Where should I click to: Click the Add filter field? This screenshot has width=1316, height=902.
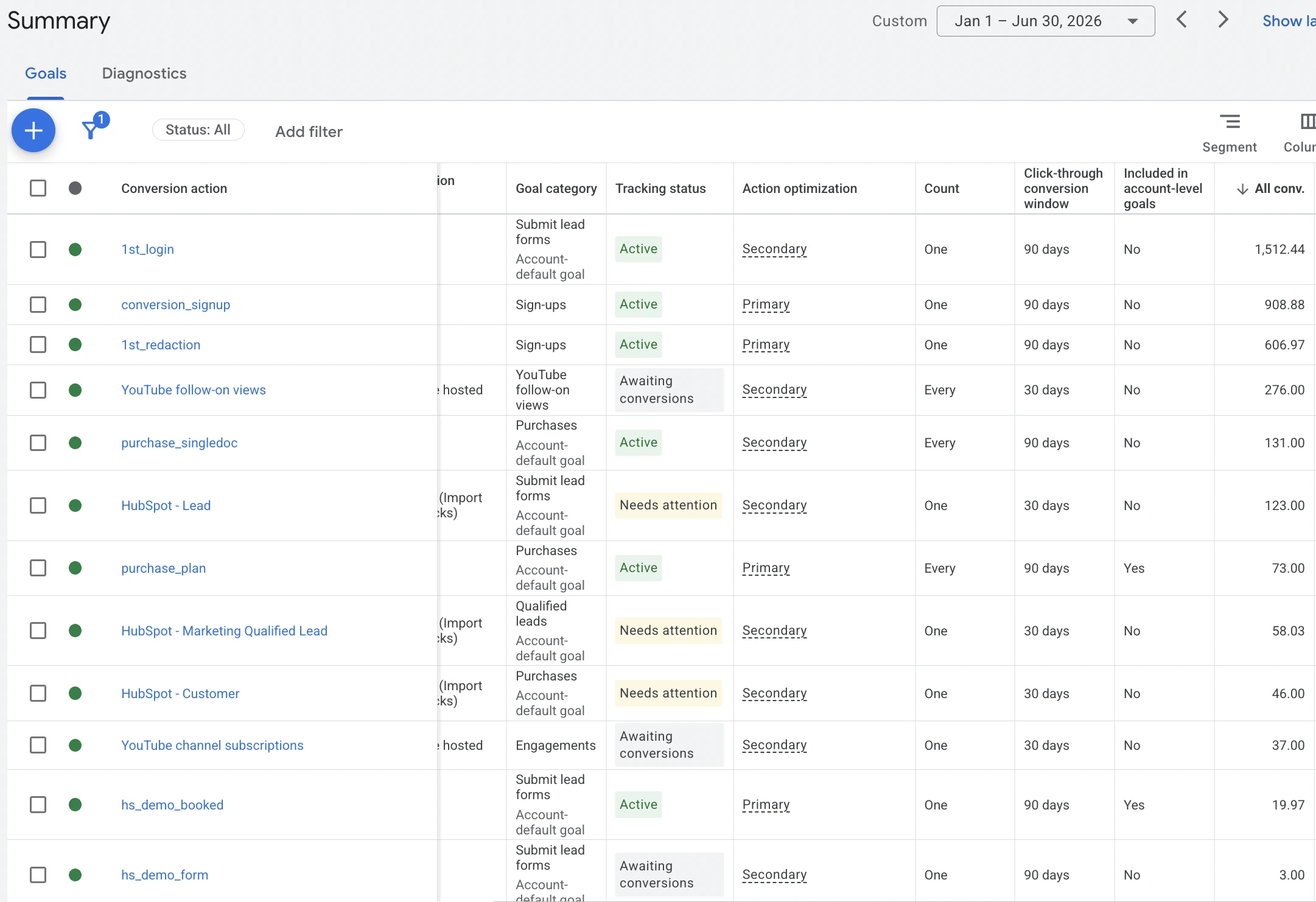pyautogui.click(x=309, y=131)
